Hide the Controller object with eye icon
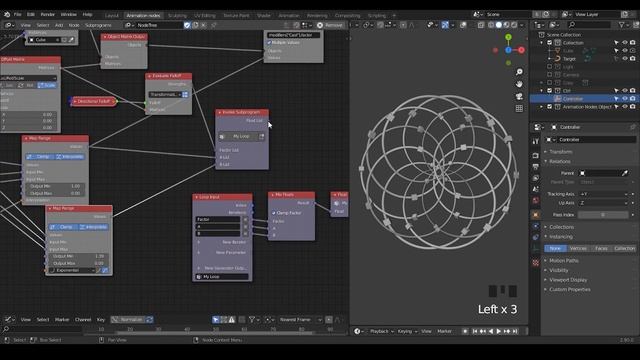This screenshot has width=640, height=360. pyautogui.click(x=624, y=99)
